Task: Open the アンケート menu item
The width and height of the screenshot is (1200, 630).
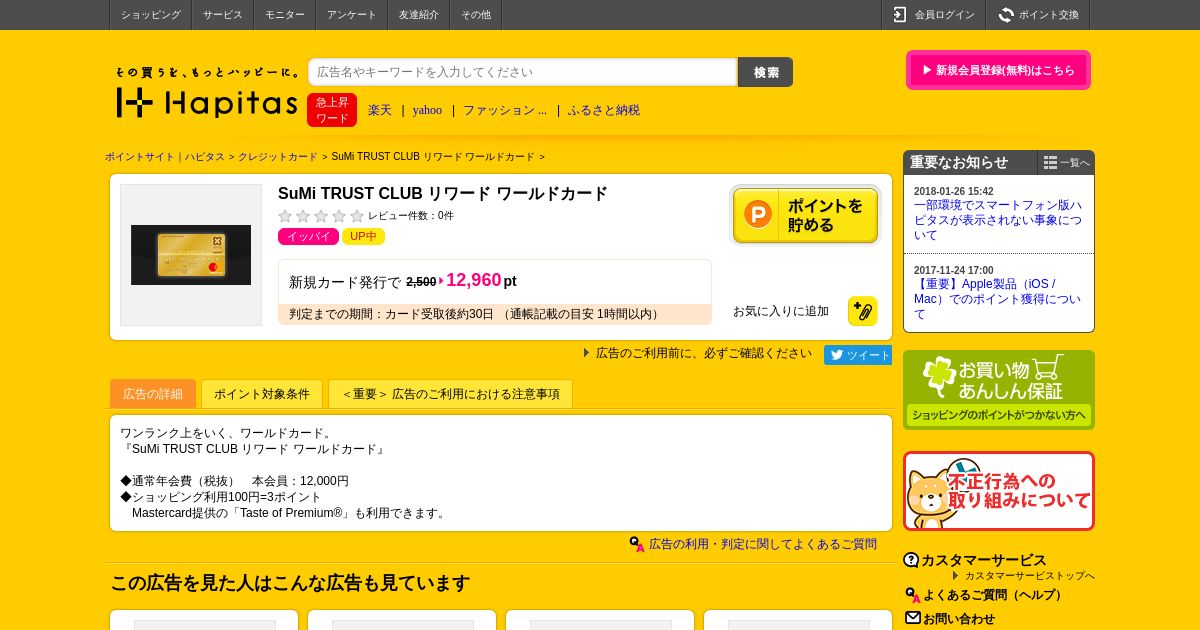Action: point(352,15)
